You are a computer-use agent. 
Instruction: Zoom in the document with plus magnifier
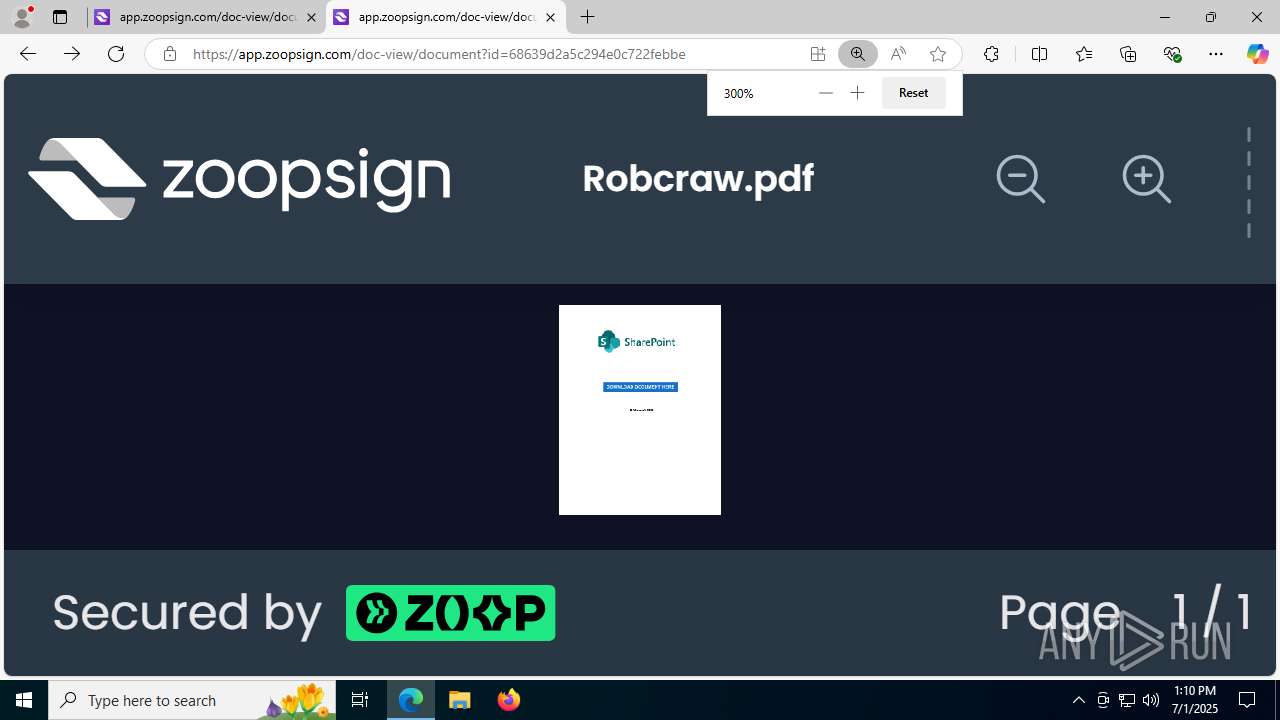[x=1147, y=179]
